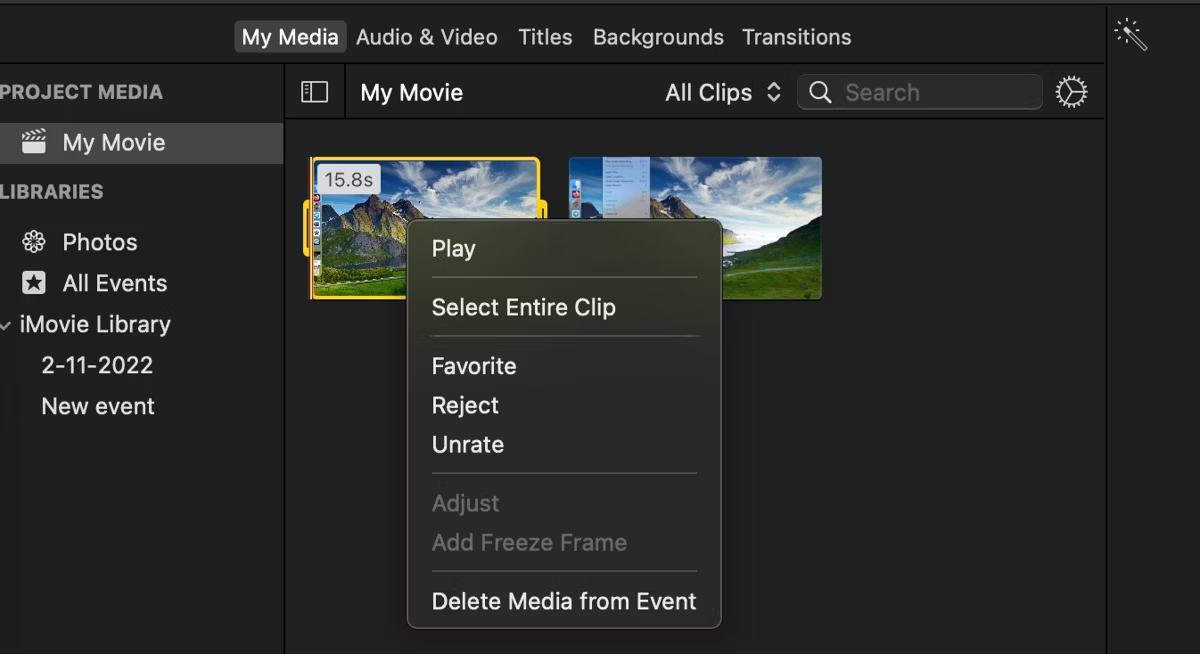Click the search magnifier icon

(x=820, y=92)
